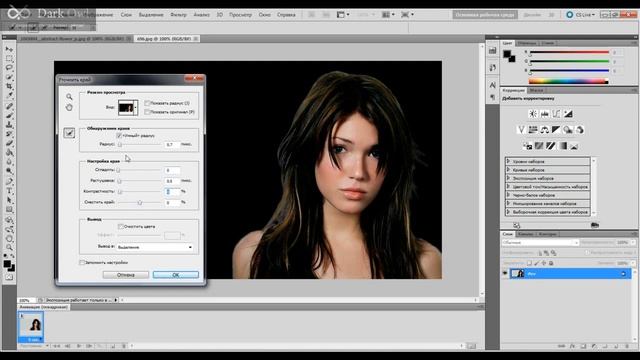This screenshot has width=640, height=360.
Task: Add a Photo Filter adjustment
Action: pos(568,130)
